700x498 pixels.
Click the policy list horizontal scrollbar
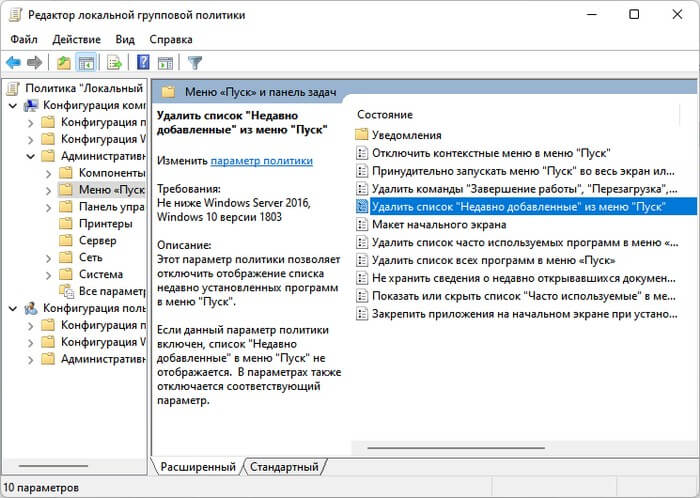click(456, 448)
